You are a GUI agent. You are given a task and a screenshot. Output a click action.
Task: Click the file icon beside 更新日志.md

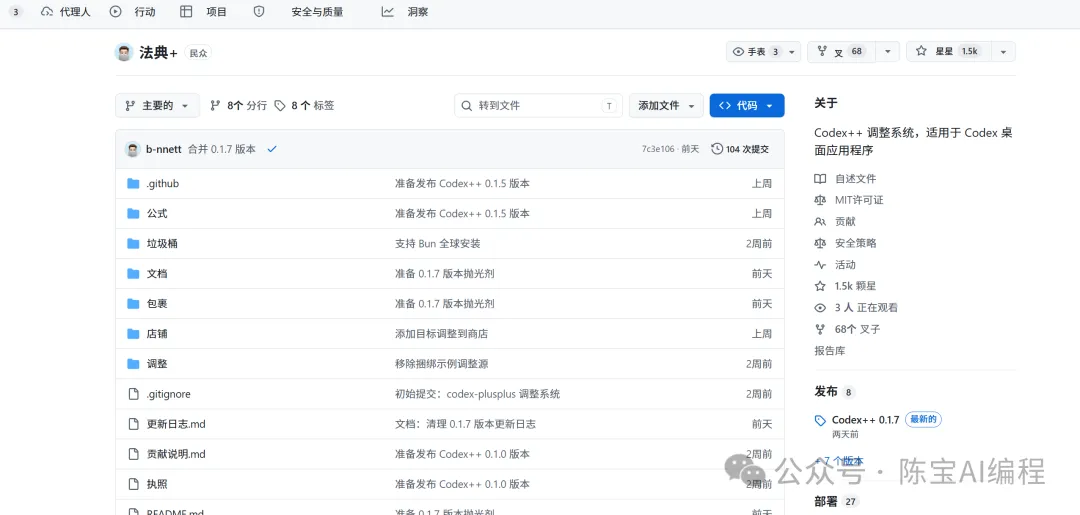click(x=134, y=424)
